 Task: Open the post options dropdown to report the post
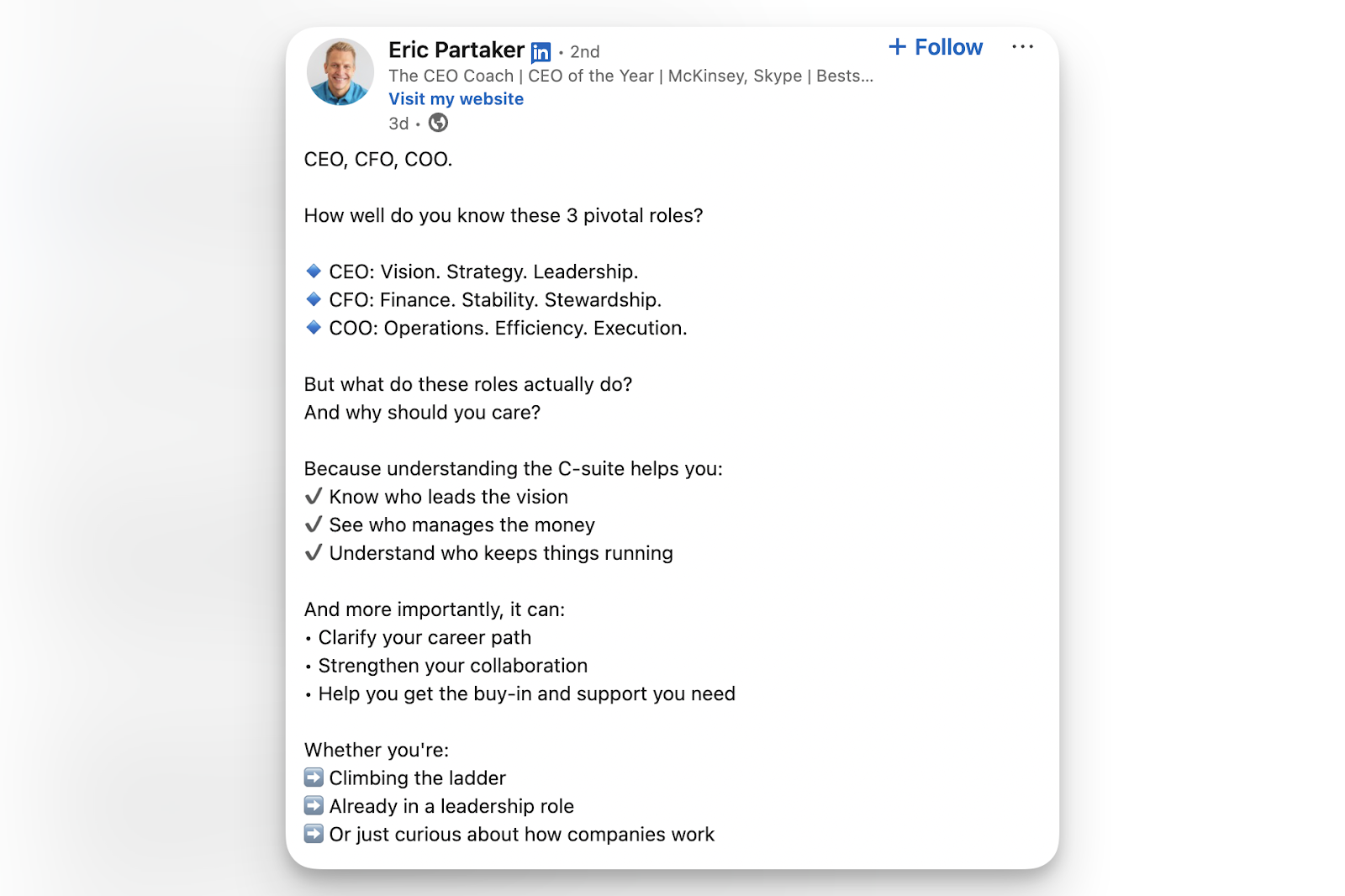click(x=1022, y=47)
